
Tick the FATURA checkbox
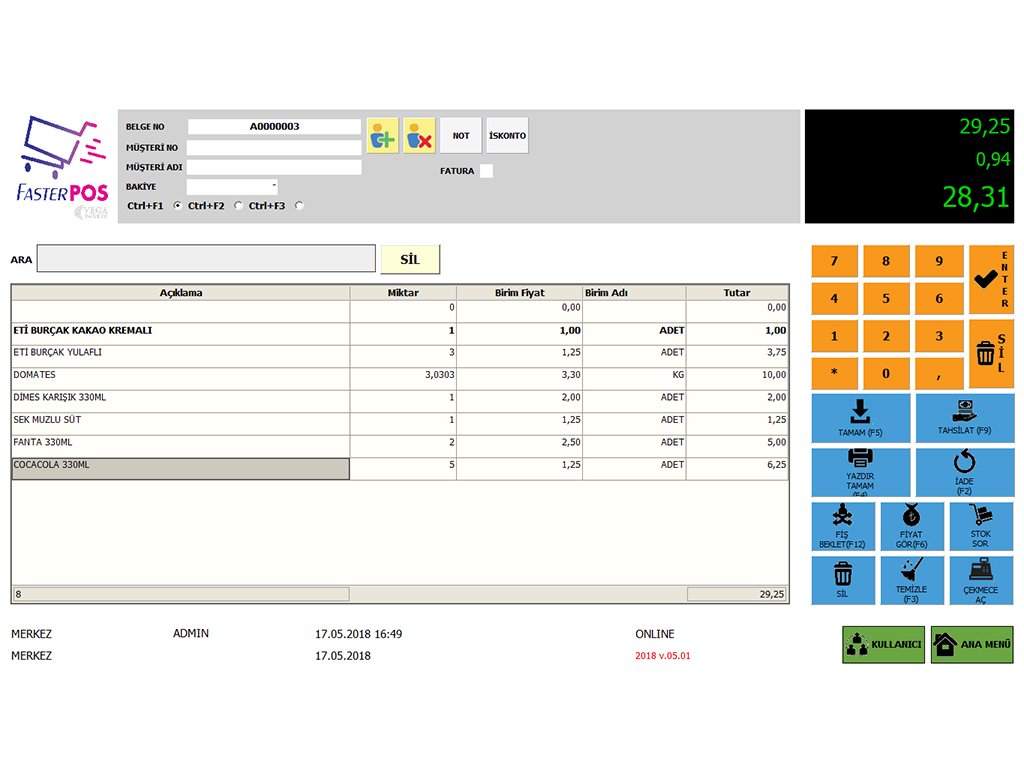click(486, 171)
